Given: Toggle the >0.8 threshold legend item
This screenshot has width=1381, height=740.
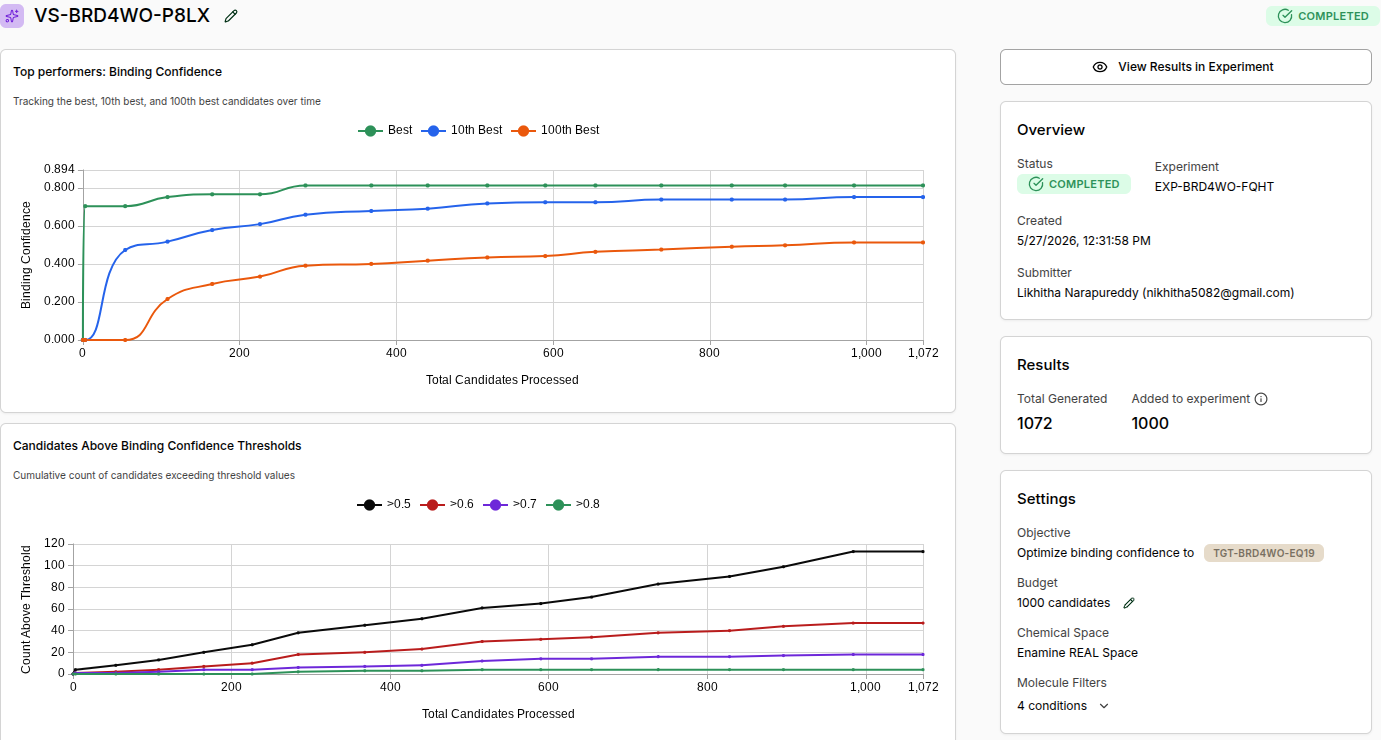Looking at the screenshot, I should pos(573,504).
